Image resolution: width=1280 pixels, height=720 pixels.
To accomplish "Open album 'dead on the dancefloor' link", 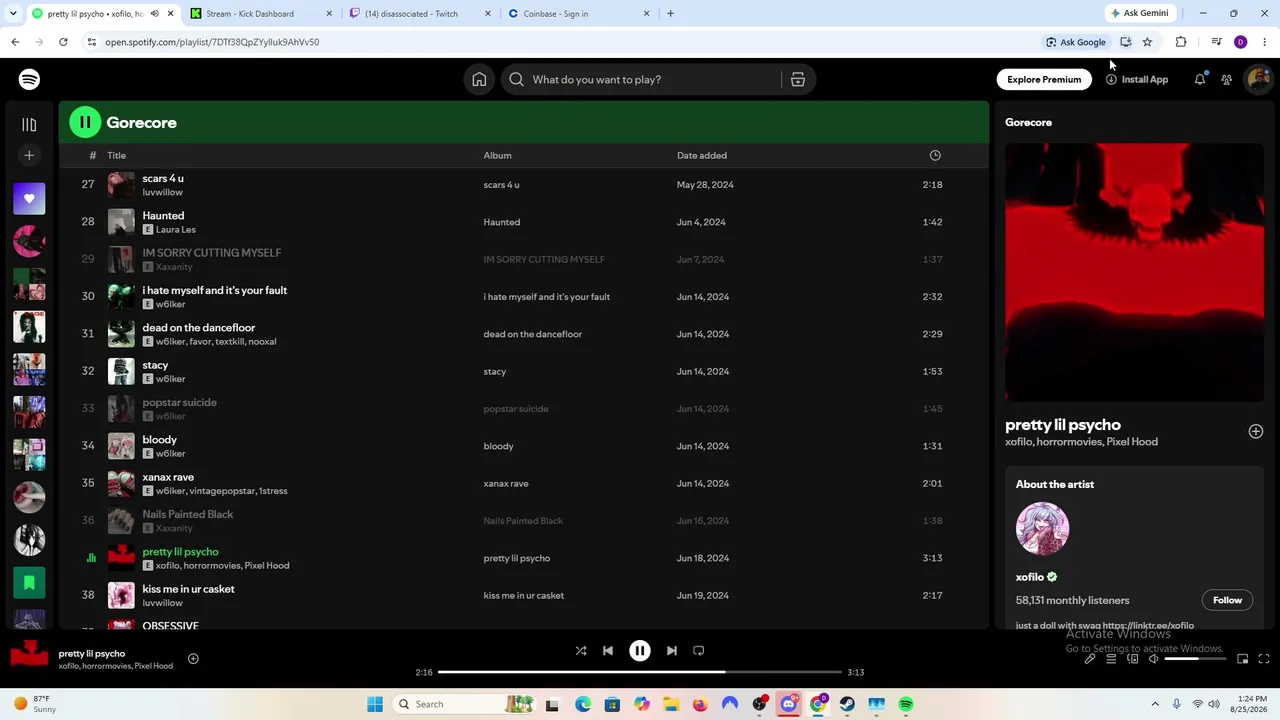I will pos(532,334).
